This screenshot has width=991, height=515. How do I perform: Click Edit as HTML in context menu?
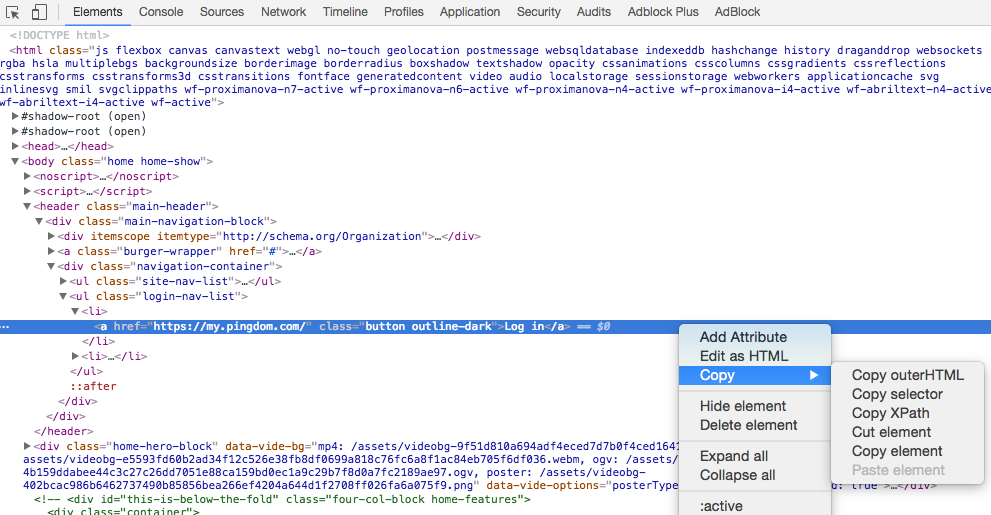(x=744, y=356)
